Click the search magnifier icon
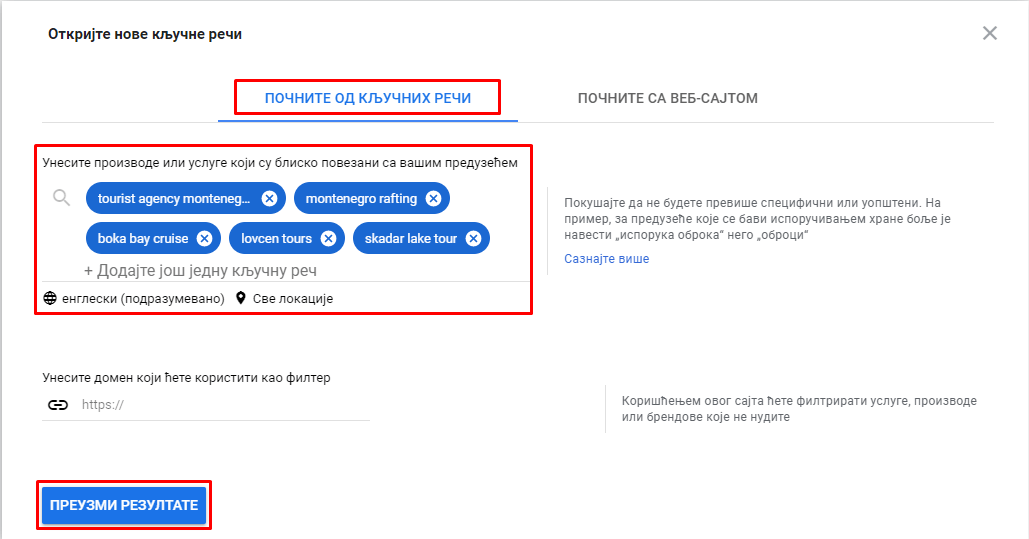 [x=62, y=198]
